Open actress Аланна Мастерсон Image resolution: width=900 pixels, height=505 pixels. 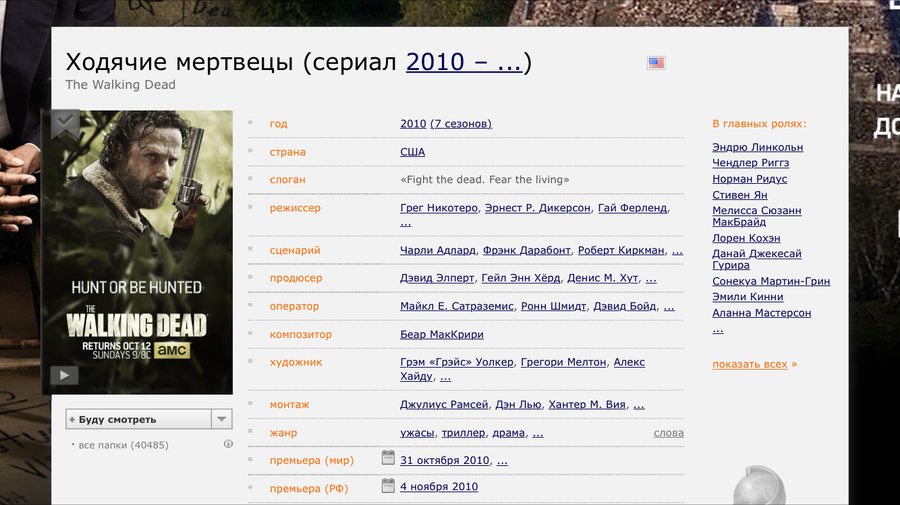click(762, 313)
